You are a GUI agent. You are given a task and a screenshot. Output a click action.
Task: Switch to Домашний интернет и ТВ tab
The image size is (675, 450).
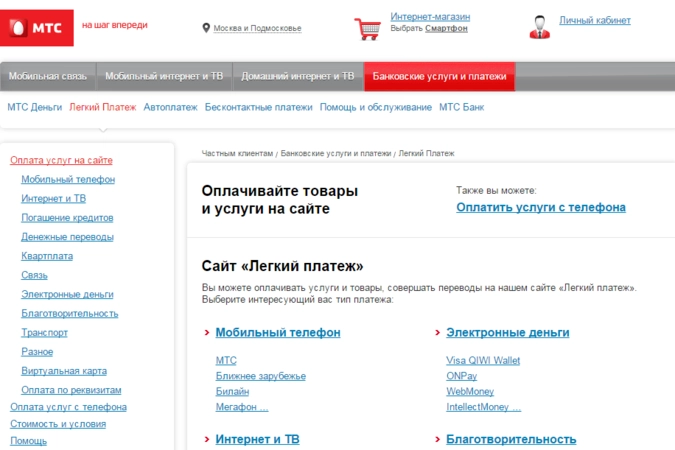298,76
